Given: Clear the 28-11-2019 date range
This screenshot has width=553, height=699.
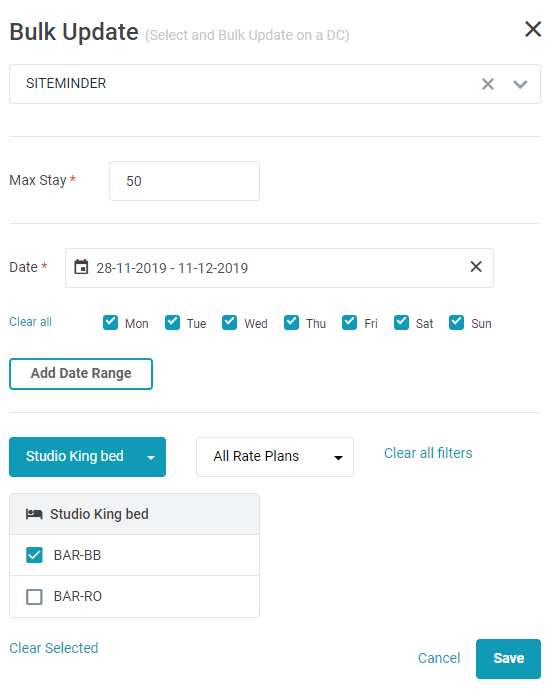Looking at the screenshot, I should pos(476,267).
